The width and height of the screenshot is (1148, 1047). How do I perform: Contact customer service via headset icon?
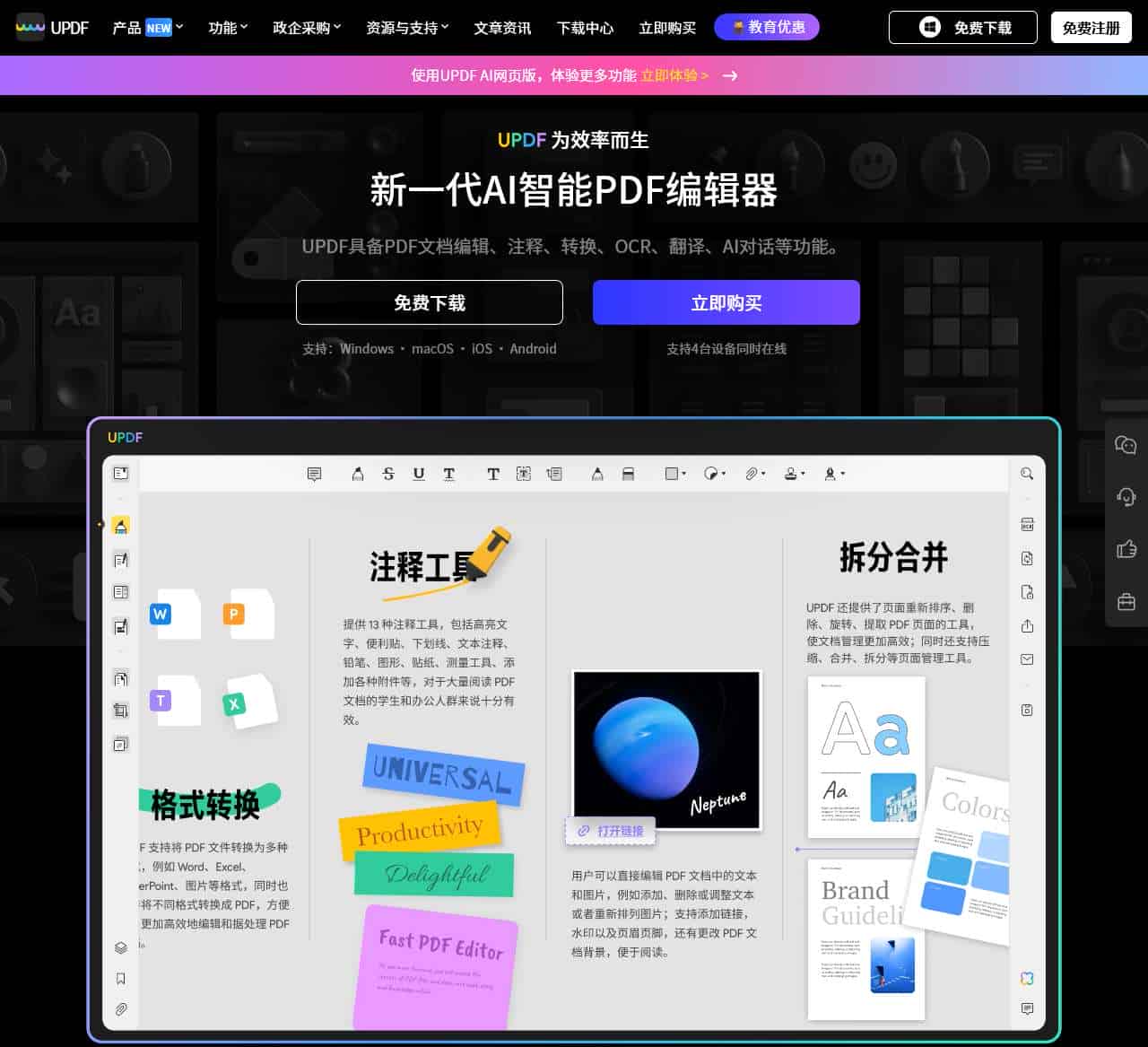1126,497
